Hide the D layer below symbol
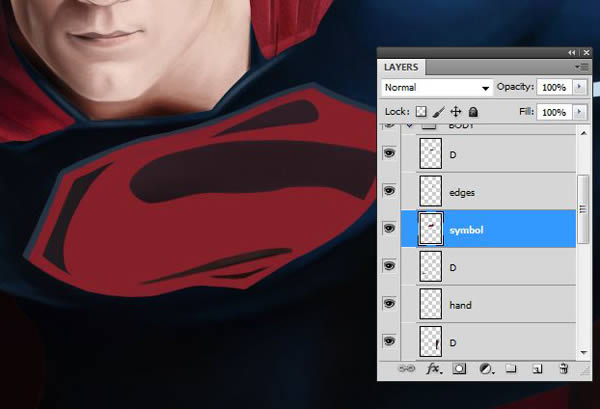This screenshot has width=600, height=409. point(390,266)
